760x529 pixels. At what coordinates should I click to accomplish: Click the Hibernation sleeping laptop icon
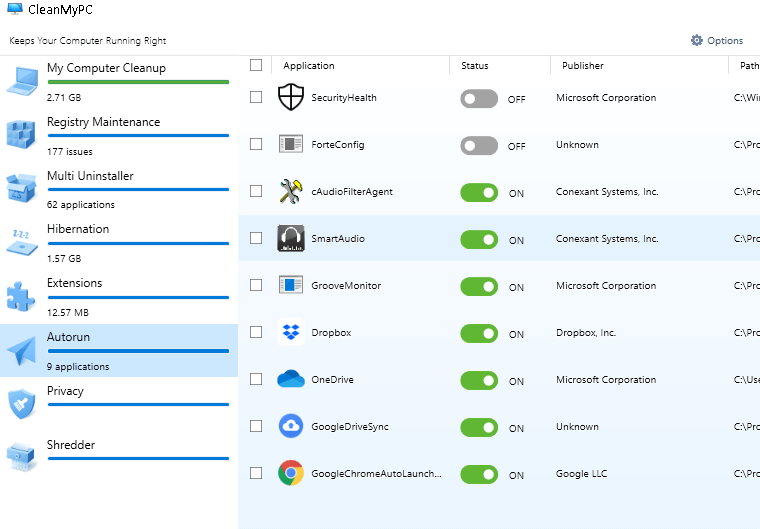(21, 242)
